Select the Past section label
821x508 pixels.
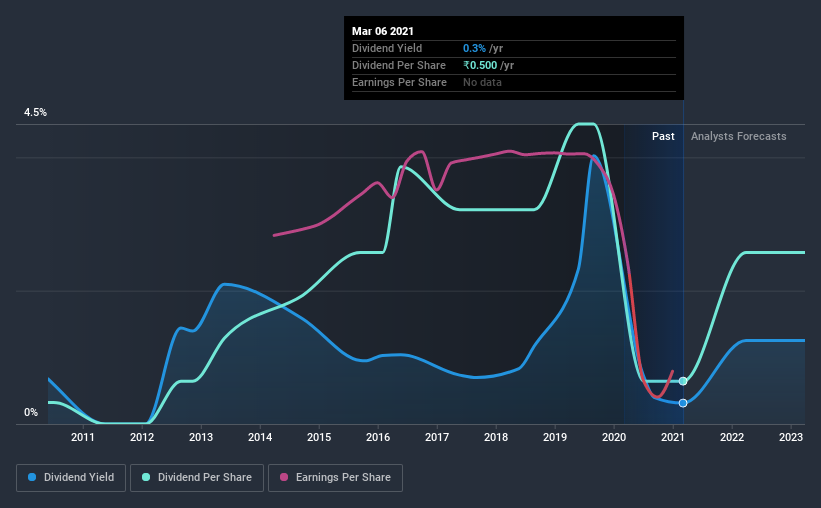[663, 136]
